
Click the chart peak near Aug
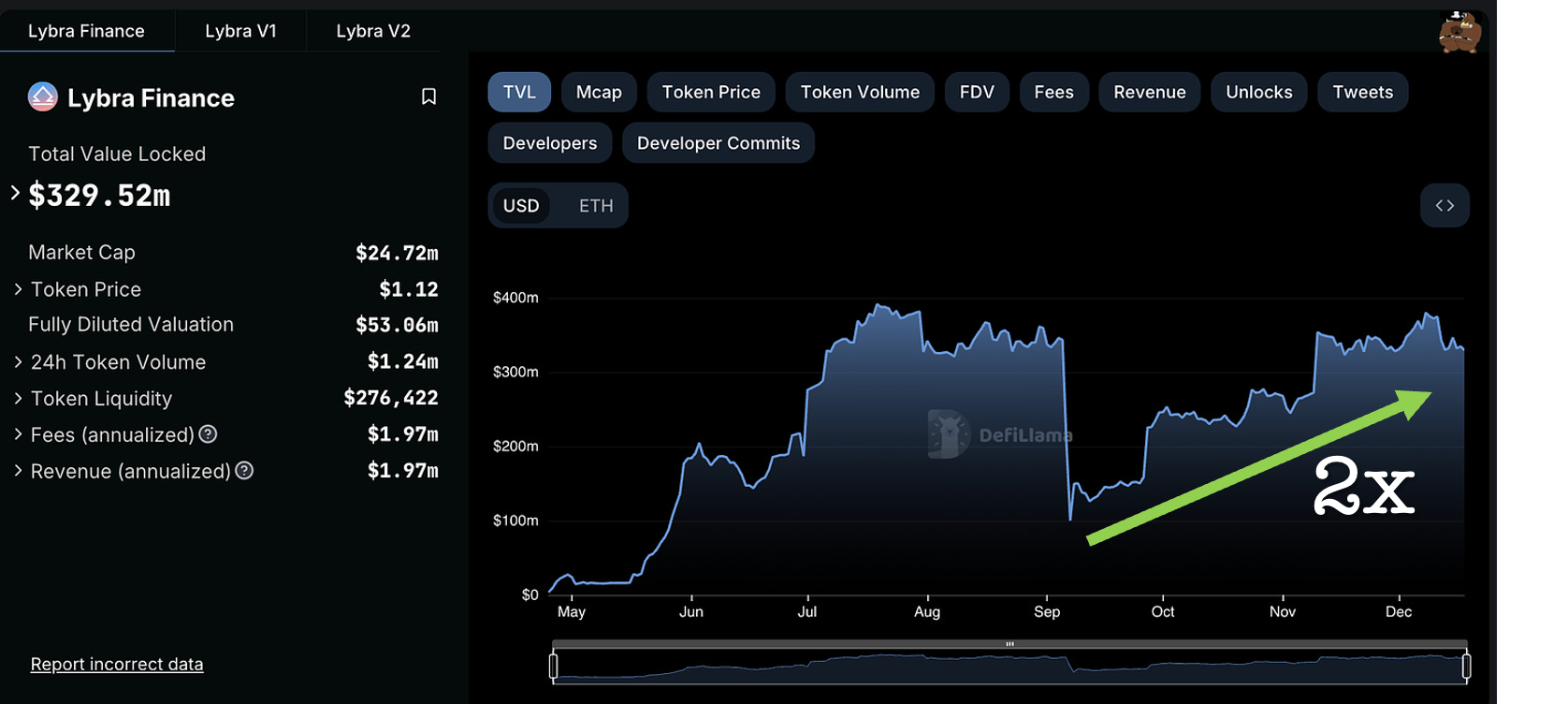(x=878, y=304)
